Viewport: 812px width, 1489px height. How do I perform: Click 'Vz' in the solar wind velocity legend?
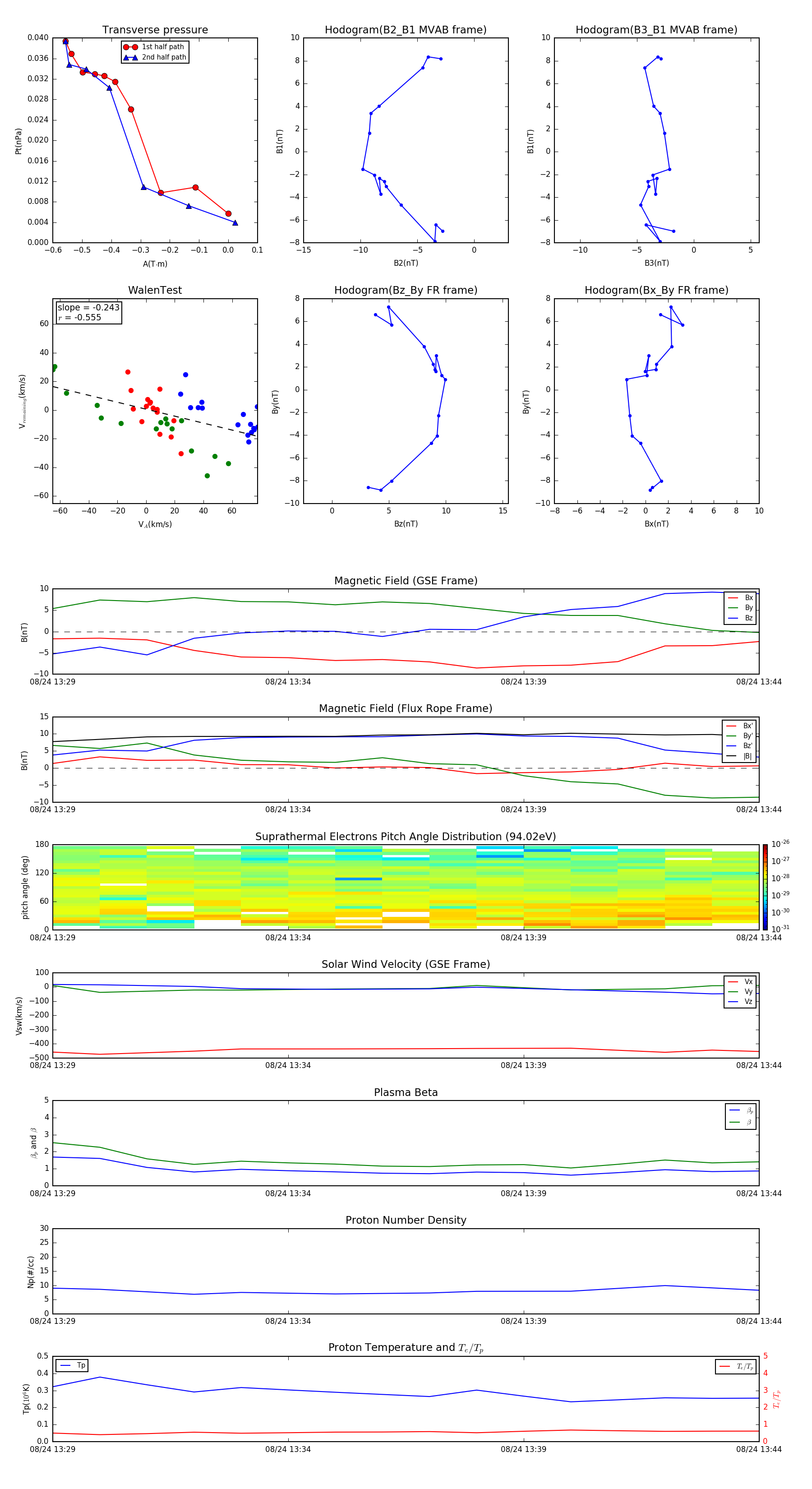point(740,1002)
